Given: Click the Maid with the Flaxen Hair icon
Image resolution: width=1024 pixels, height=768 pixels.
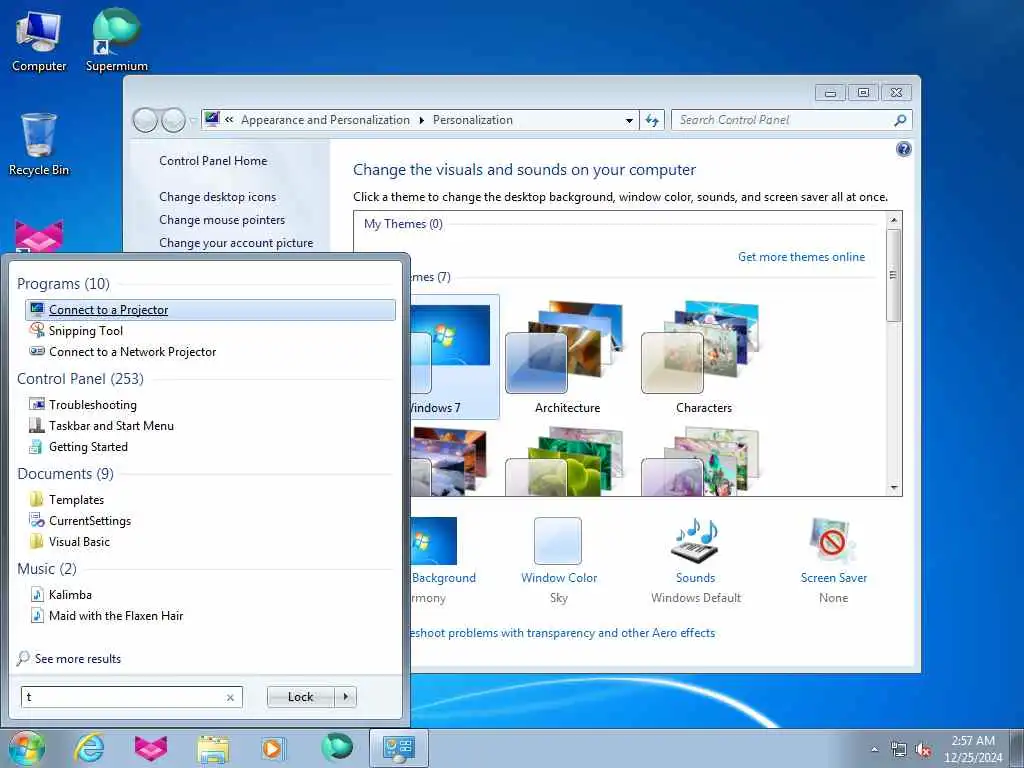Looking at the screenshot, I should point(37,615).
